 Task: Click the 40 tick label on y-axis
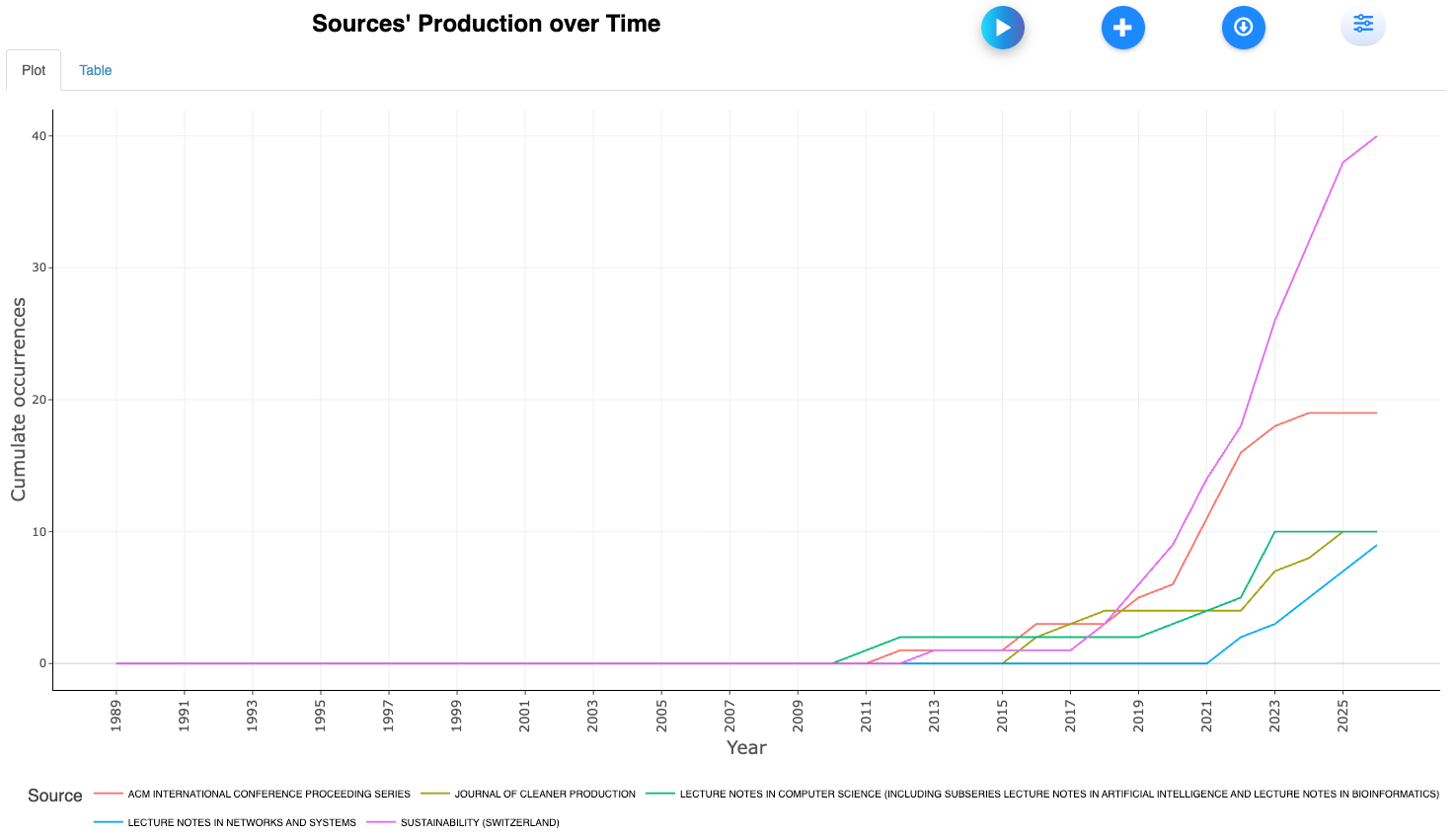click(x=39, y=136)
